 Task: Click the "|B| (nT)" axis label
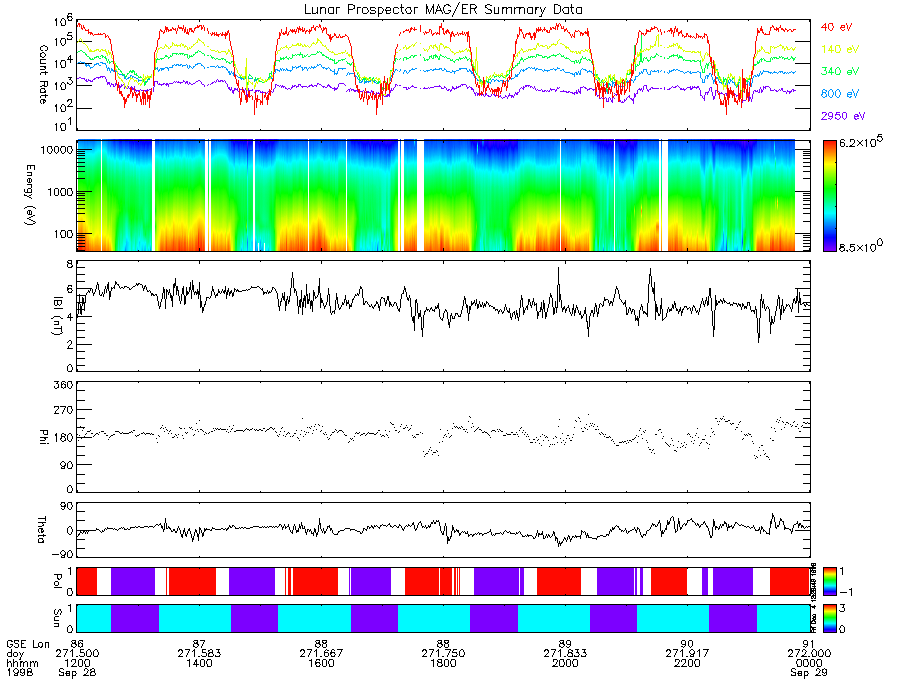[57, 316]
